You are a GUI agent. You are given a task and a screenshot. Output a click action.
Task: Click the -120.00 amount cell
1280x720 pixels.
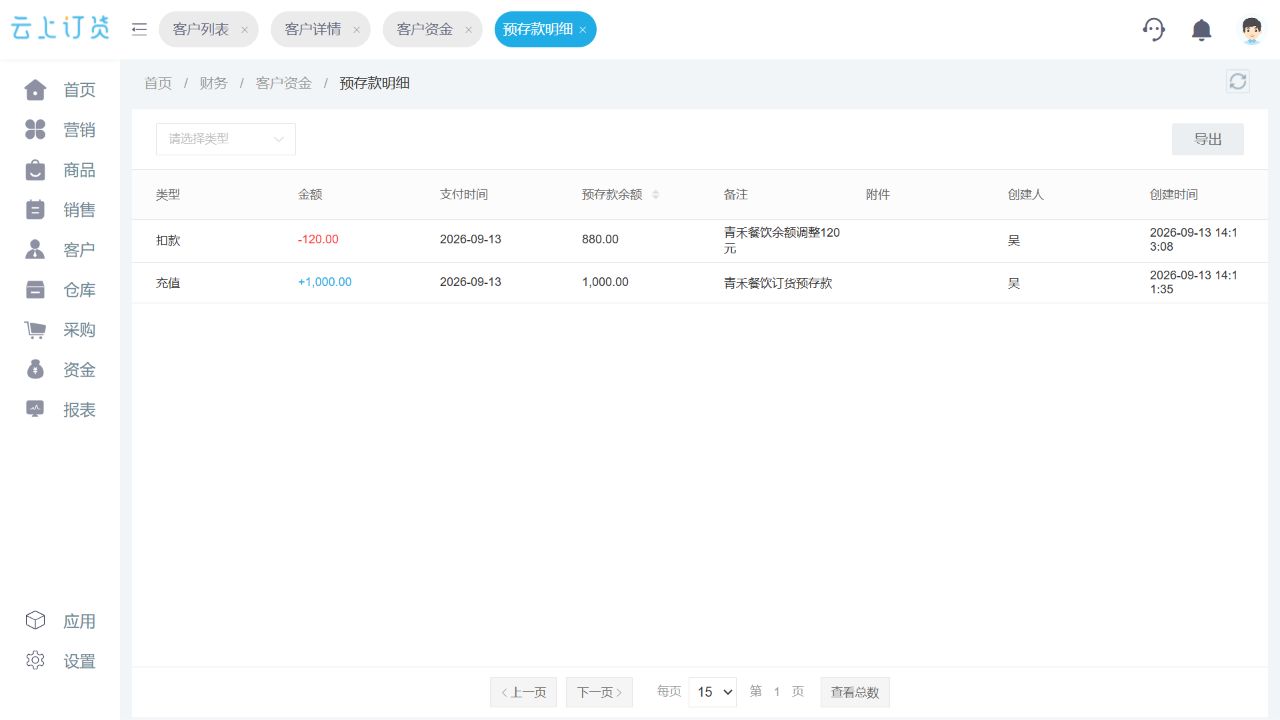(318, 240)
